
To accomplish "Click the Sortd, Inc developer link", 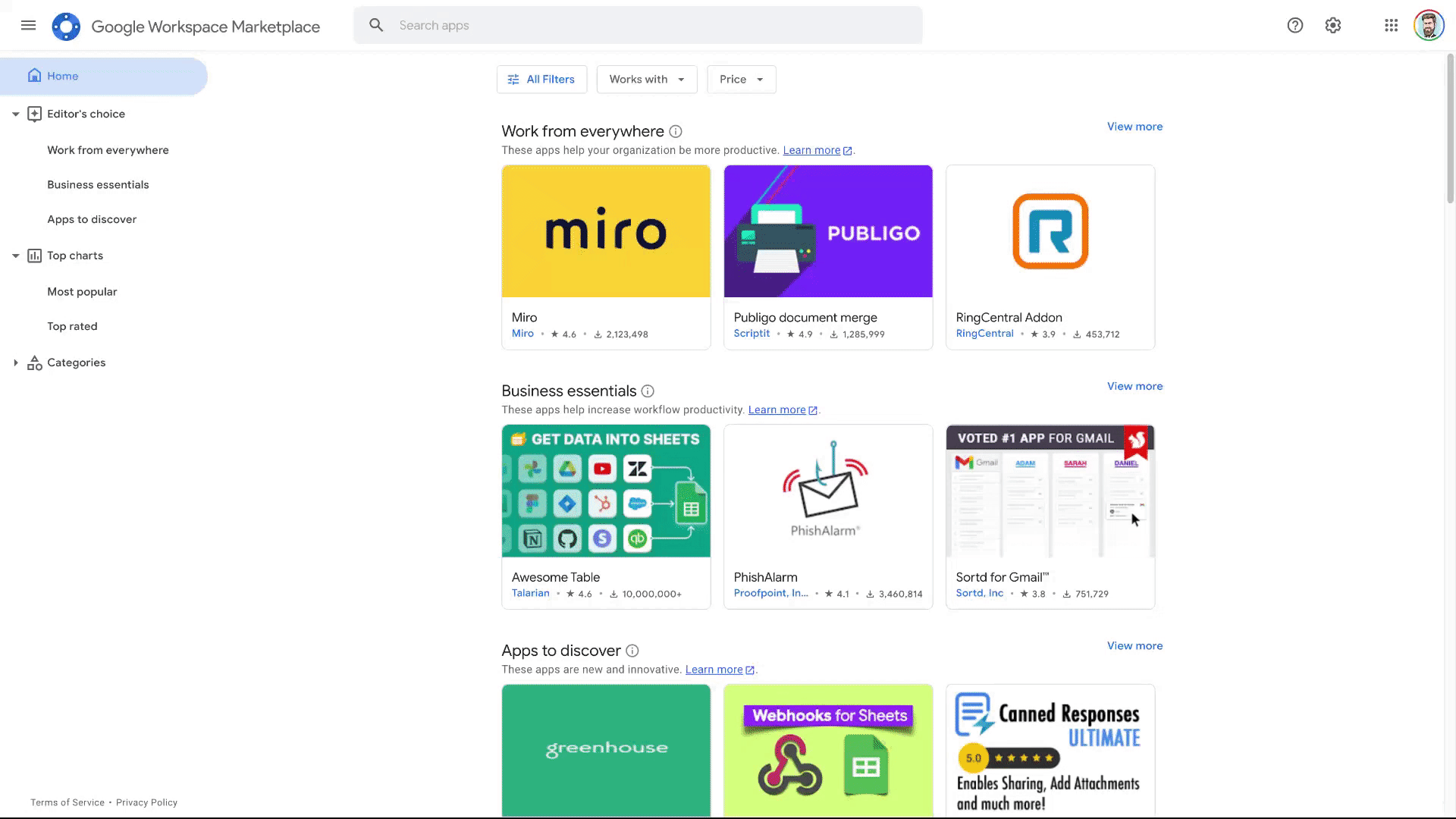I will (979, 594).
